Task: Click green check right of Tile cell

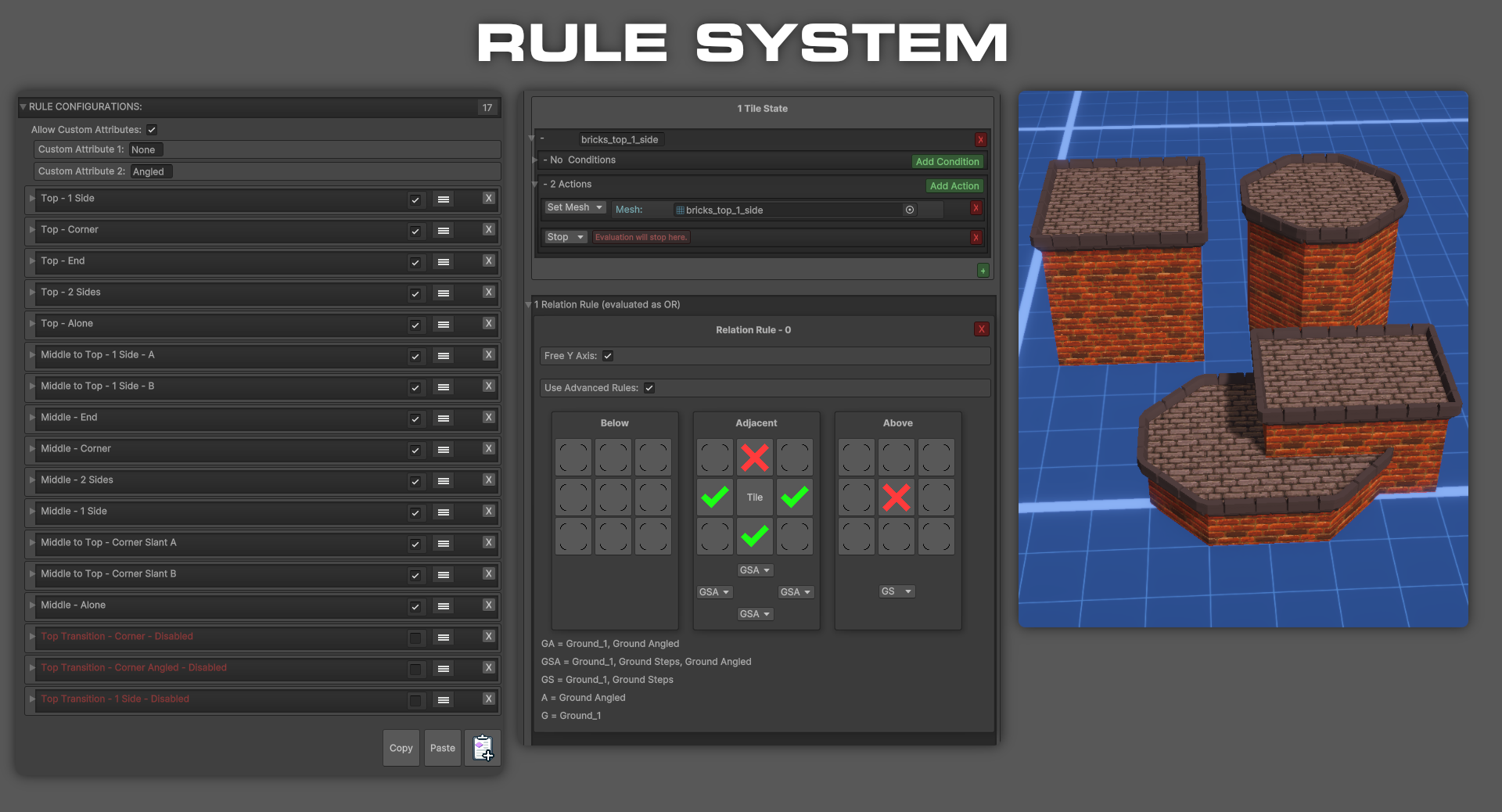Action: coord(795,498)
